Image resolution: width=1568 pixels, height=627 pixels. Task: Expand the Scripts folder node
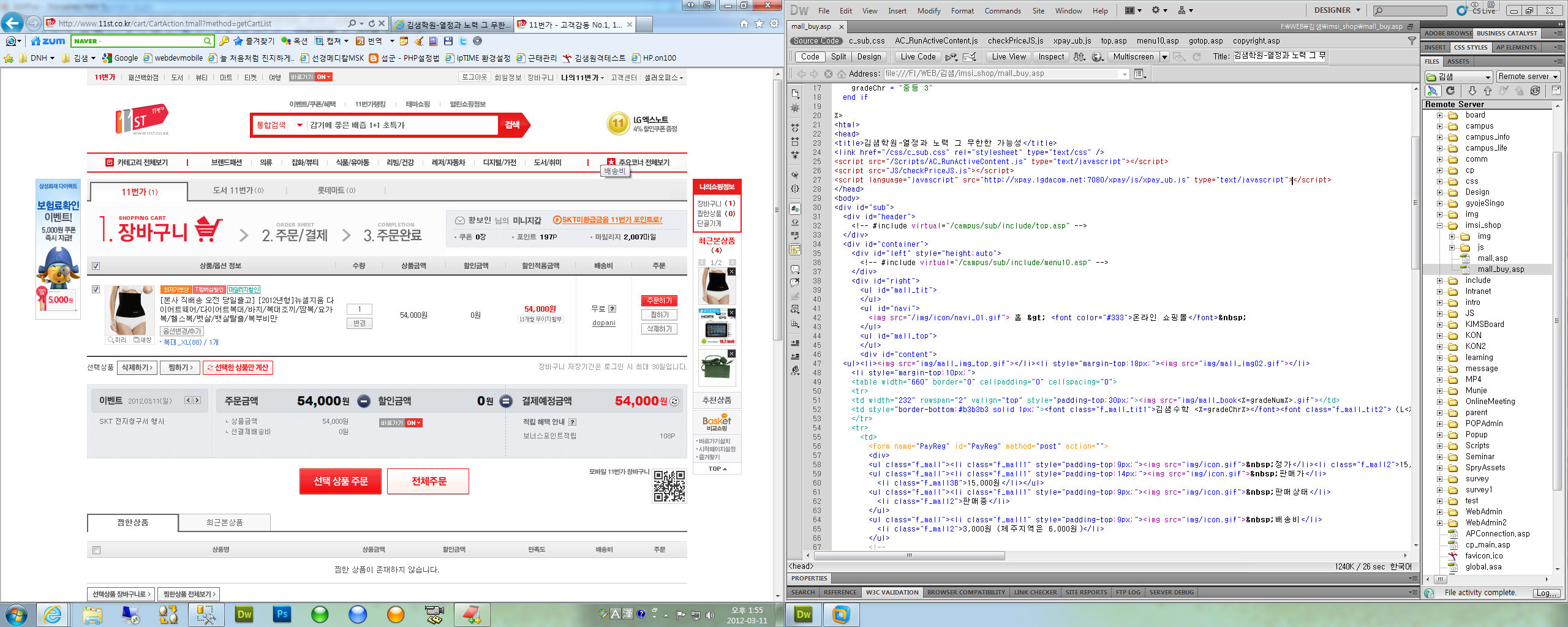click(x=1440, y=446)
